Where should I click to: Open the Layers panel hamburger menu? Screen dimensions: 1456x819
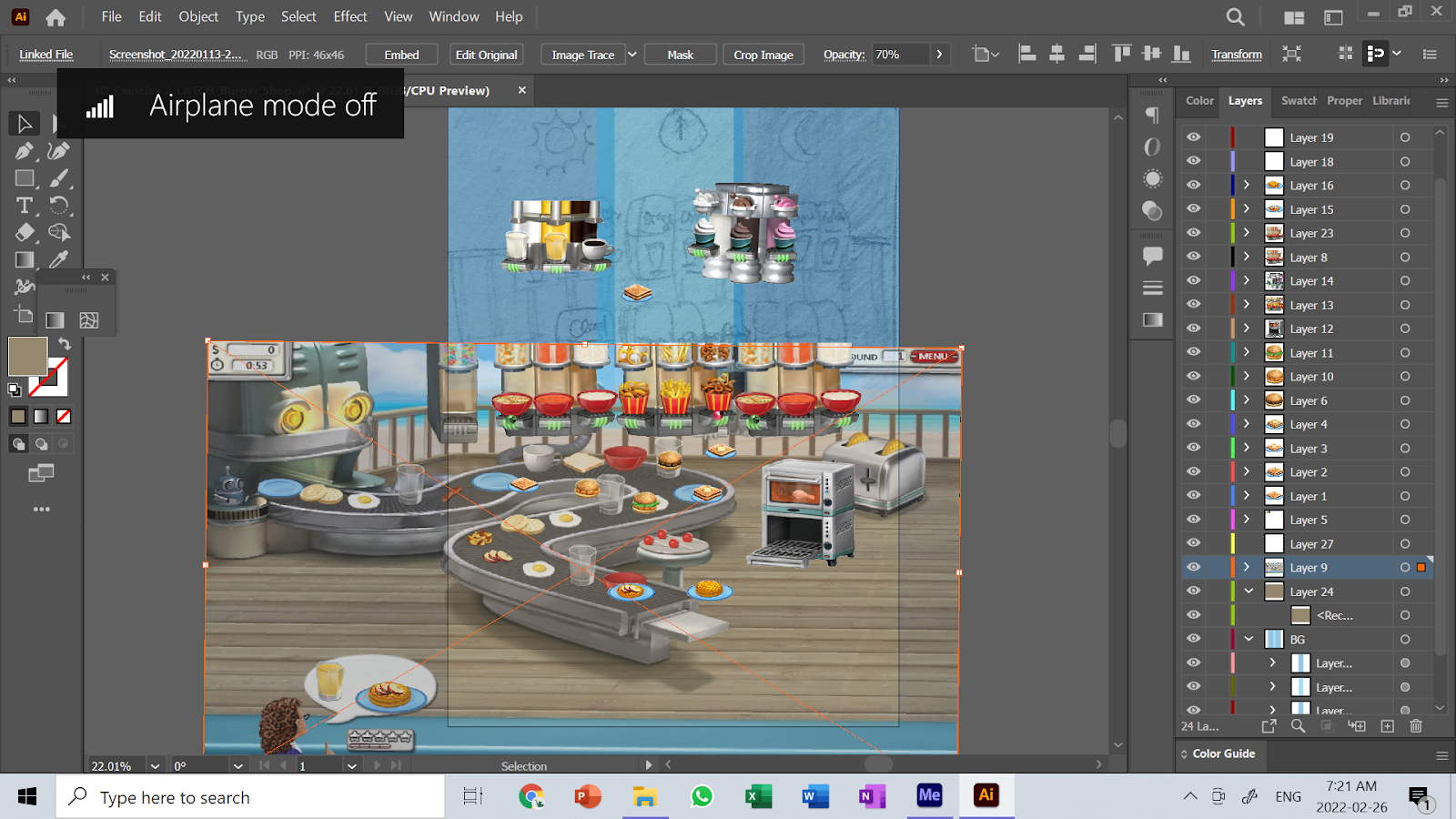coord(1442,103)
